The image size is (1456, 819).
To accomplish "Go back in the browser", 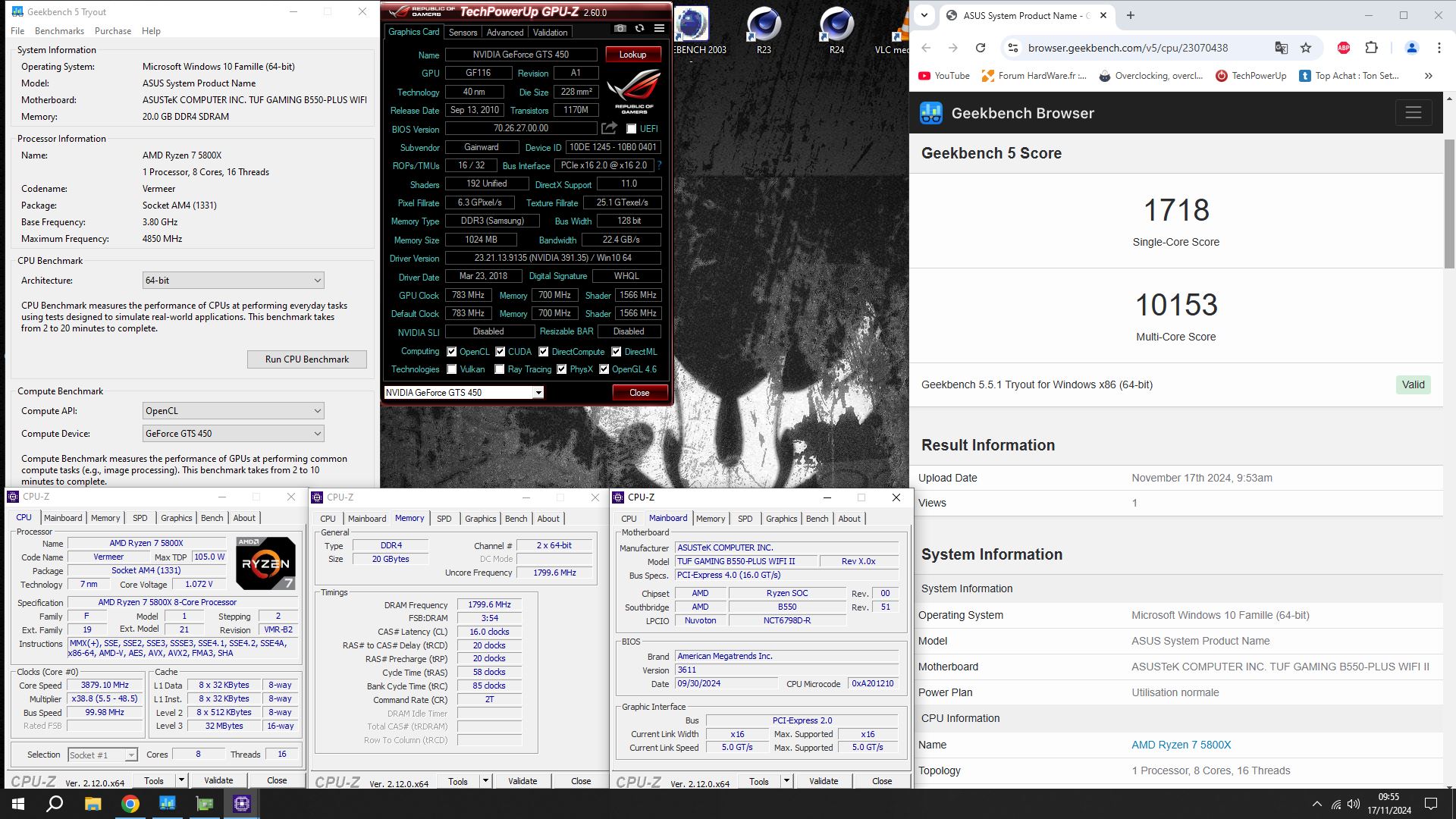I will 926,48.
